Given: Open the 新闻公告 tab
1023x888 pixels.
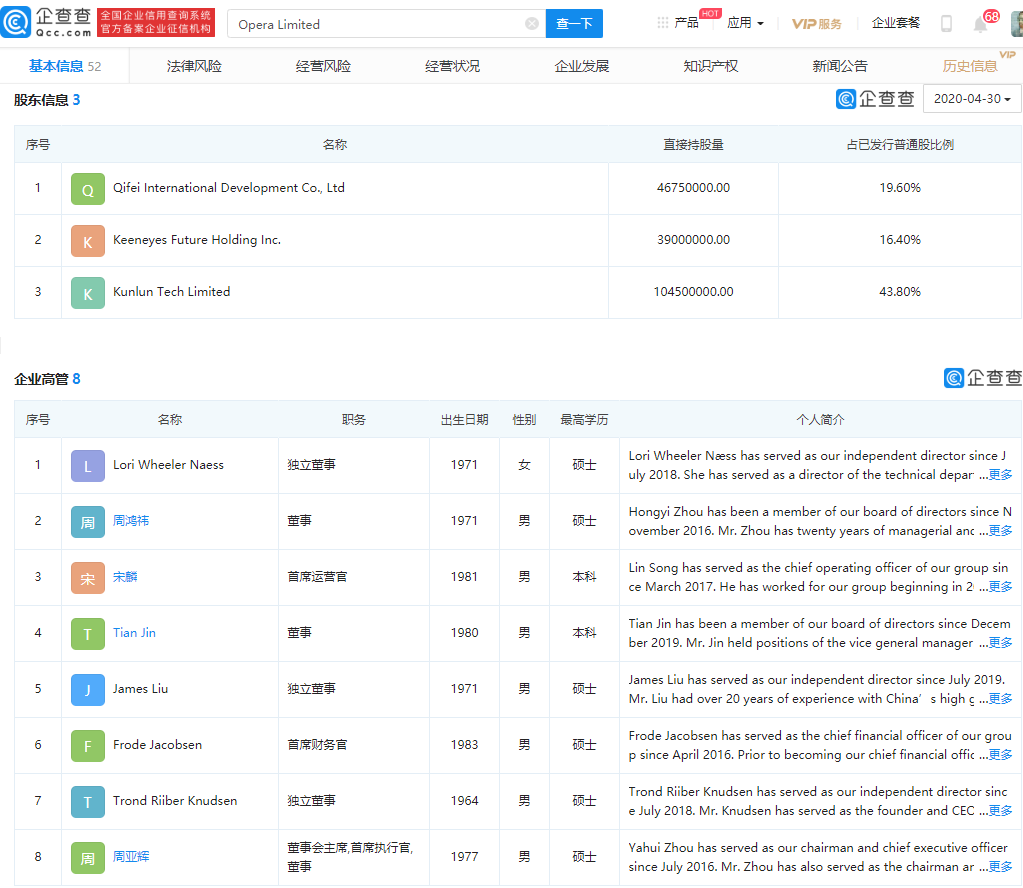Looking at the screenshot, I should pyautogui.click(x=839, y=66).
